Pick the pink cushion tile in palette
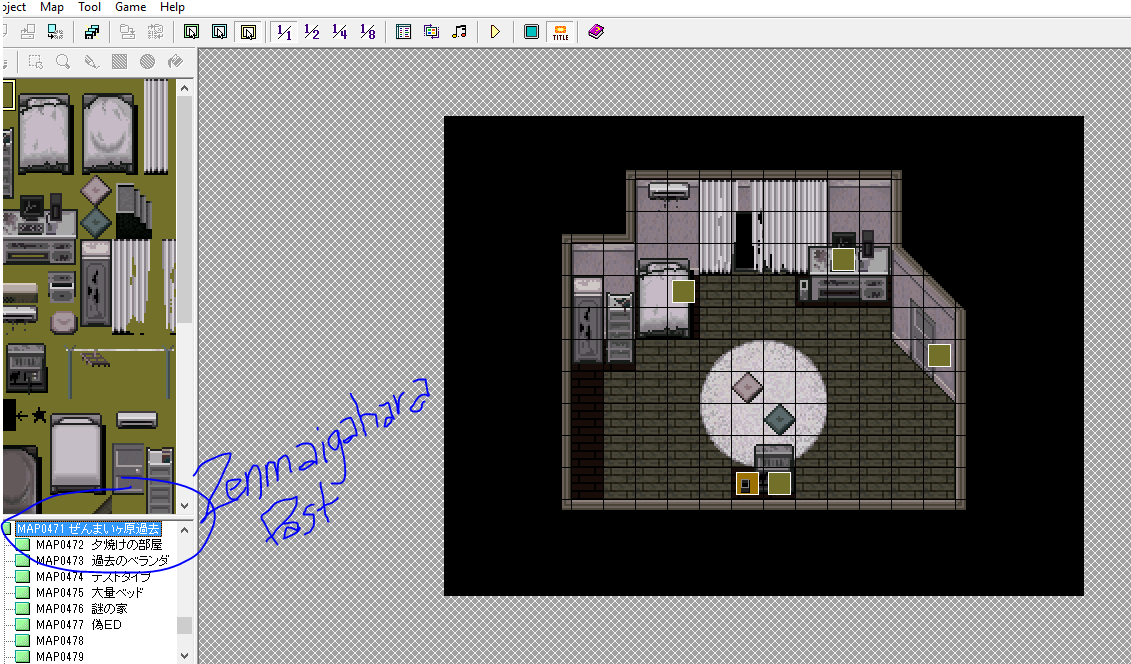This screenshot has width=1131, height=664. coord(95,191)
